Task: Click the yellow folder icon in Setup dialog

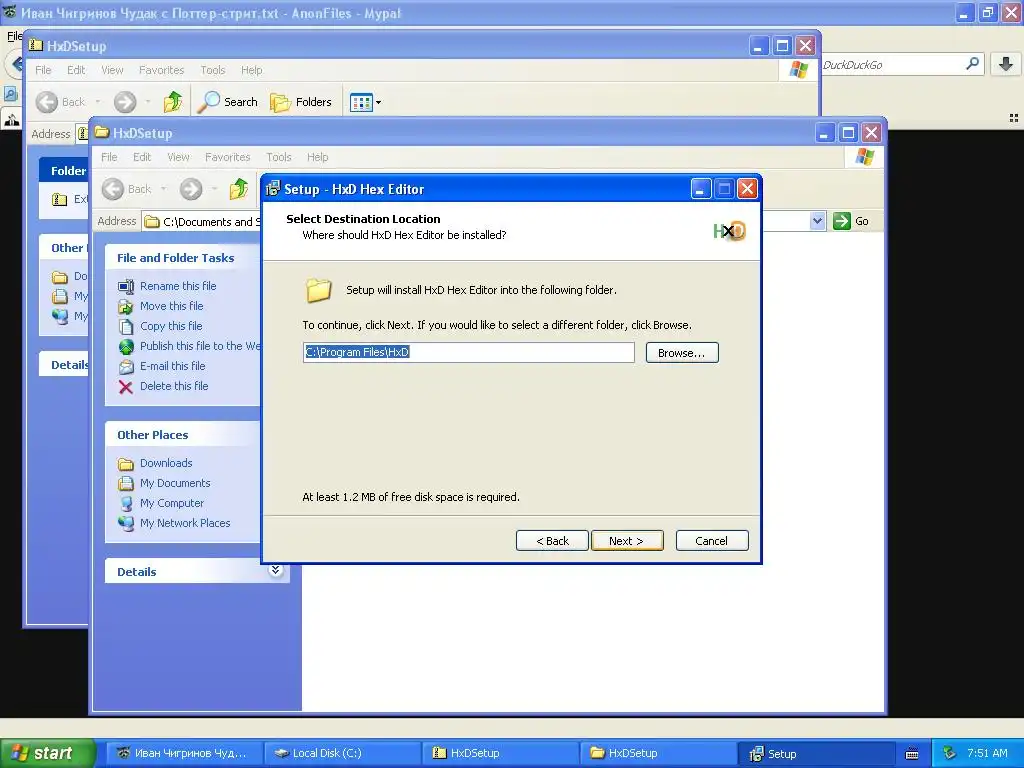Action: tap(319, 290)
